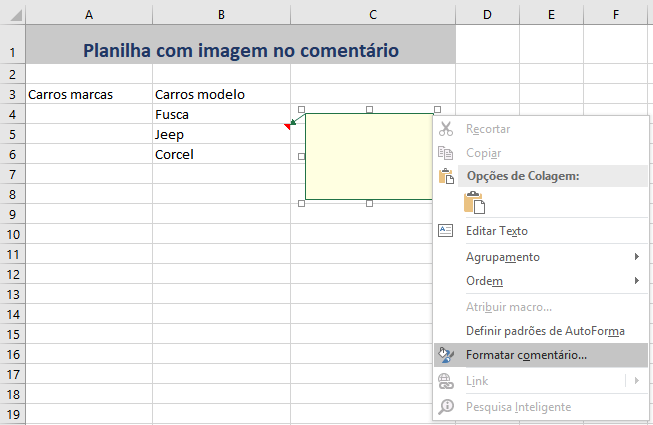Click the Editar Texto icon
Screen dimensions: 653x425
pos(446,231)
